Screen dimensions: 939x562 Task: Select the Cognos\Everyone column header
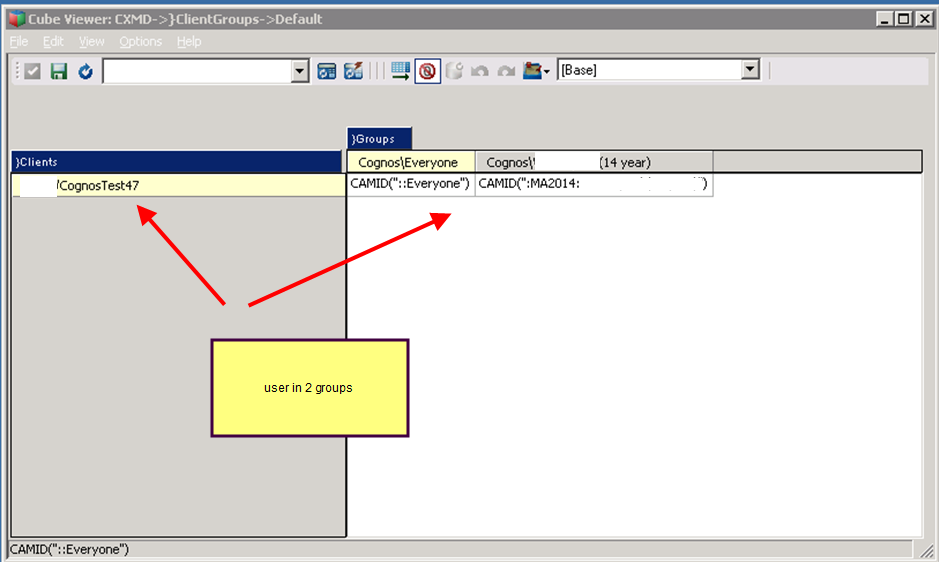click(x=410, y=162)
